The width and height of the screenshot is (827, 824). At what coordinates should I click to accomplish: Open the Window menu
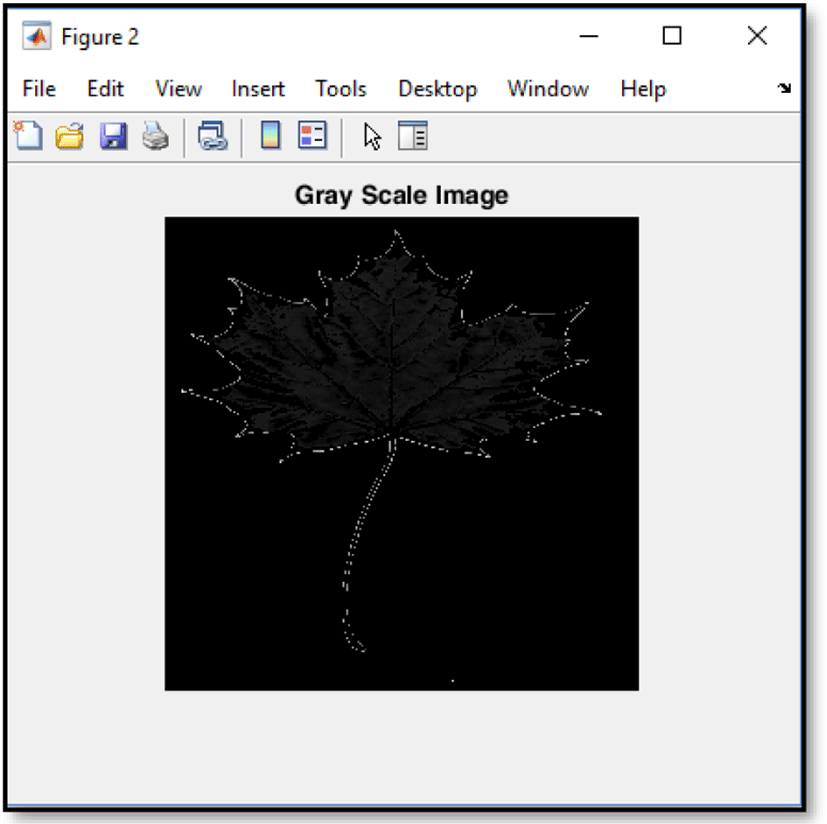click(x=548, y=89)
